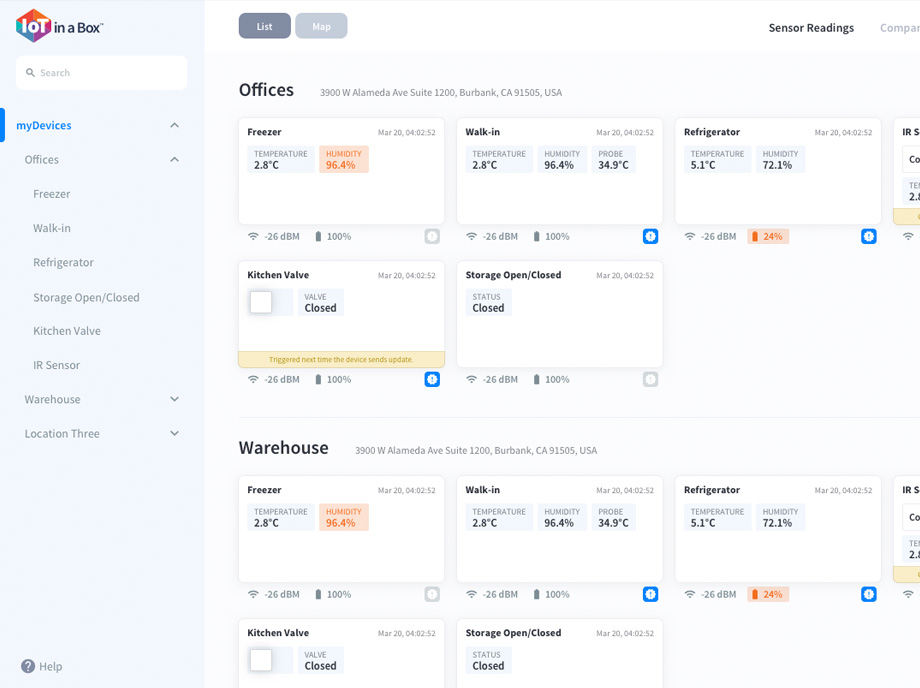Click blue alert icon under Offices Walk-in card
Viewport: 920px width, 688px height.
650,236
